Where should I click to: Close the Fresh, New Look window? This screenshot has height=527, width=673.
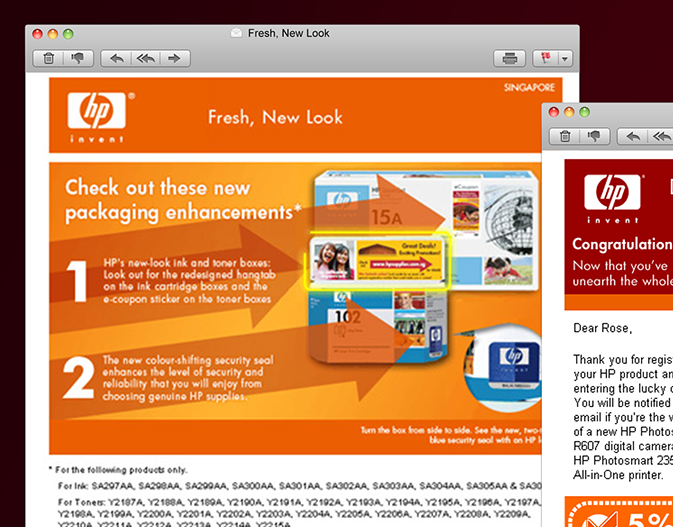tap(38, 34)
